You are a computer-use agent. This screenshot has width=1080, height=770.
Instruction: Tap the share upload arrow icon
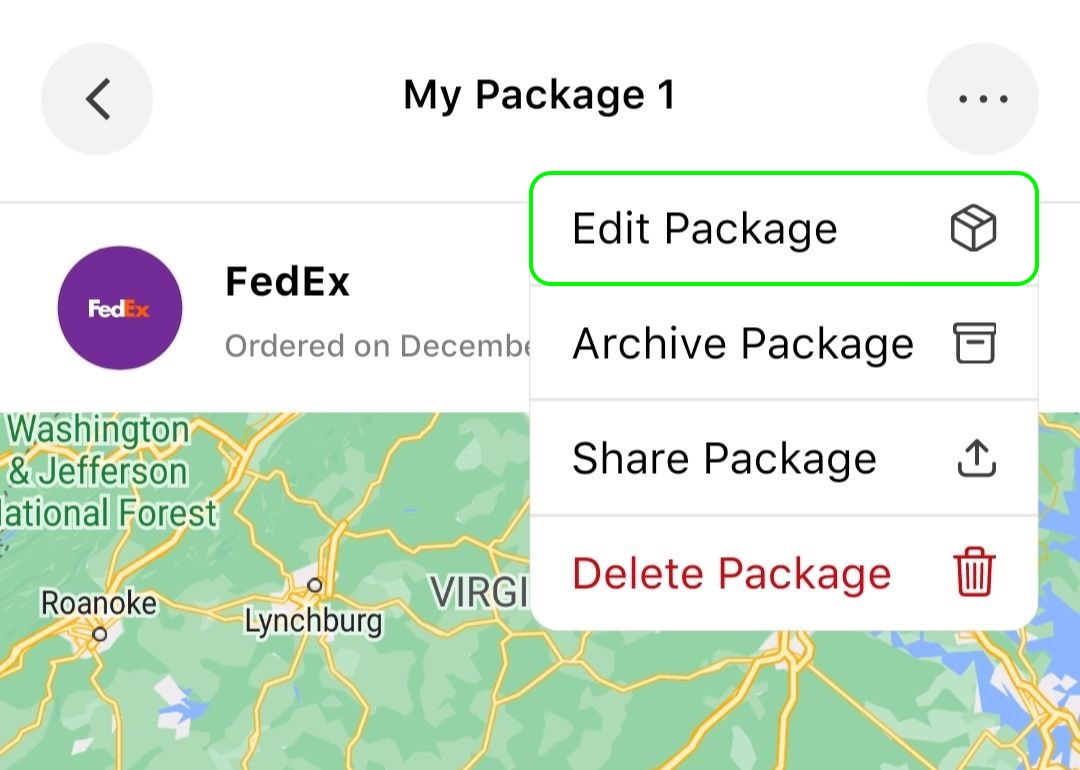tap(977, 458)
